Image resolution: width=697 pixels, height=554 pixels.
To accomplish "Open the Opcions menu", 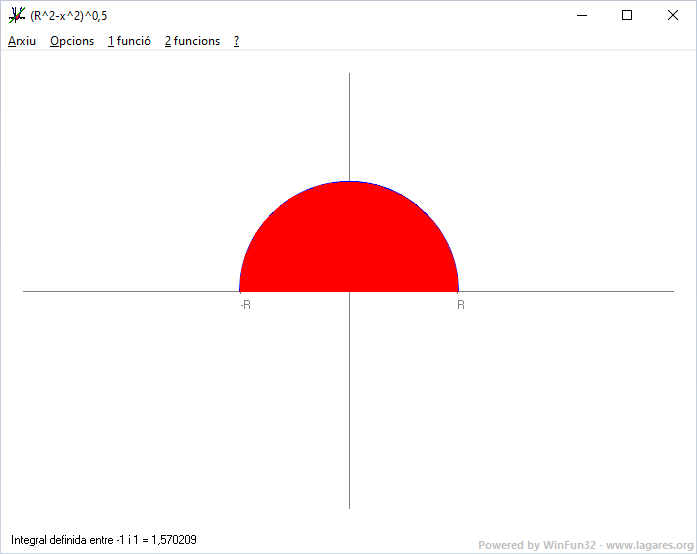I will click(72, 41).
